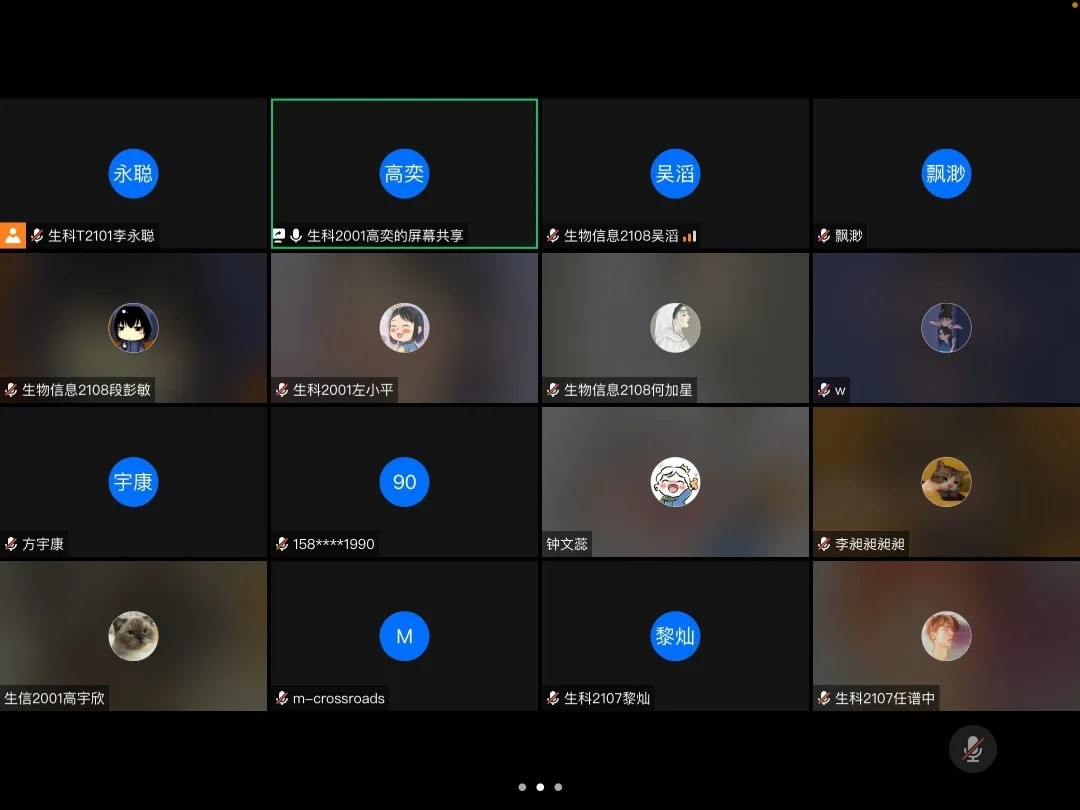This screenshot has width=1080, height=810.
Task: Click the muted mic icon beside 方宇康
Action: pos(11,544)
